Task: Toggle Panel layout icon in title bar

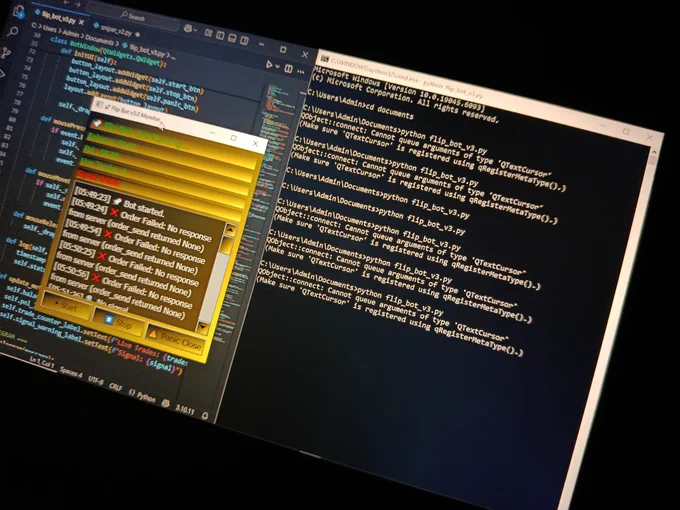Action: click(x=232, y=38)
